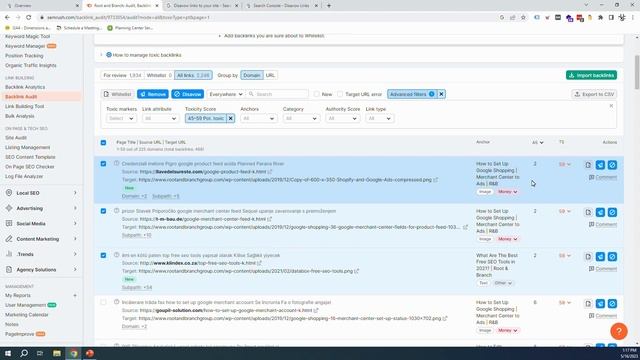Uncheck the klindex.co.za row checkbox

coord(103,255)
